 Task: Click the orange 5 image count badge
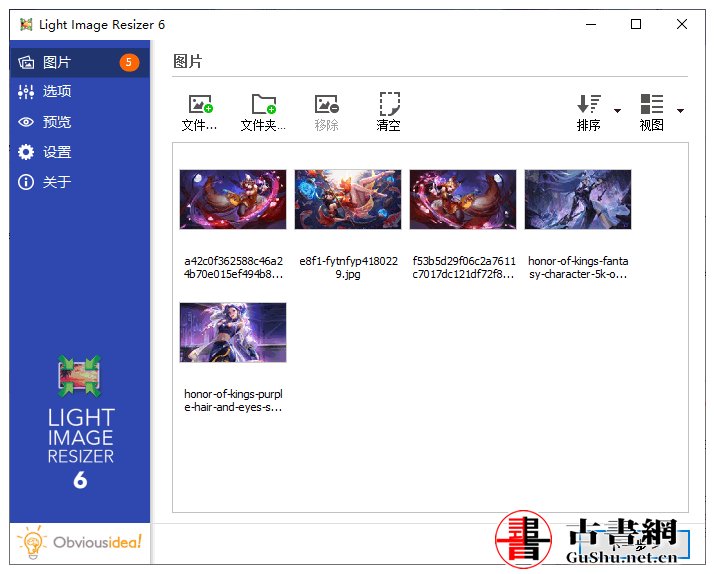tap(129, 62)
